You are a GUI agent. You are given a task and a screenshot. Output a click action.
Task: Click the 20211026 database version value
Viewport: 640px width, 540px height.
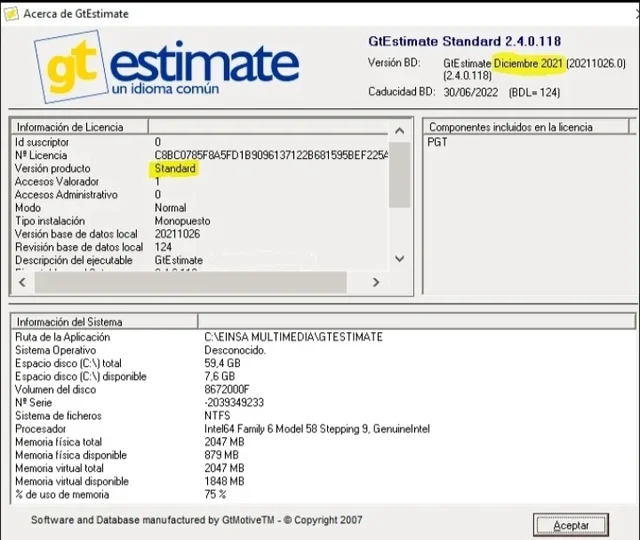[x=177, y=234]
